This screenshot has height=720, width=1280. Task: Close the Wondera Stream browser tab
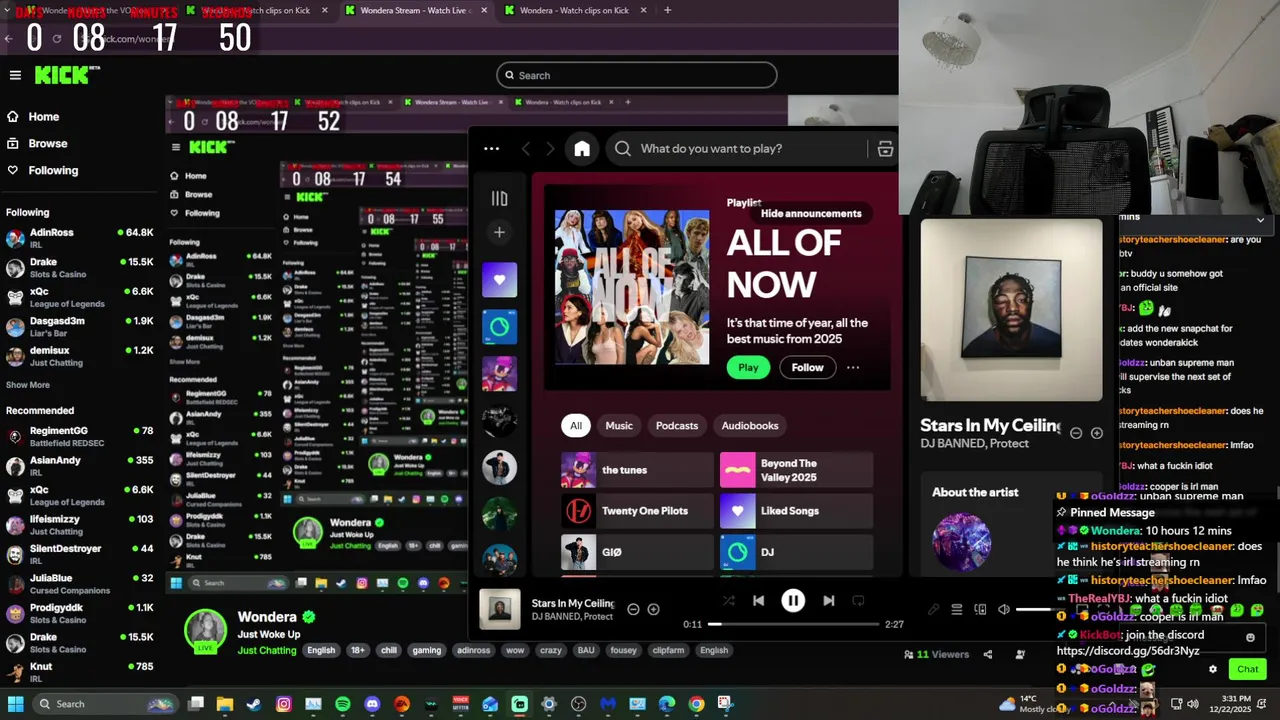click(484, 10)
